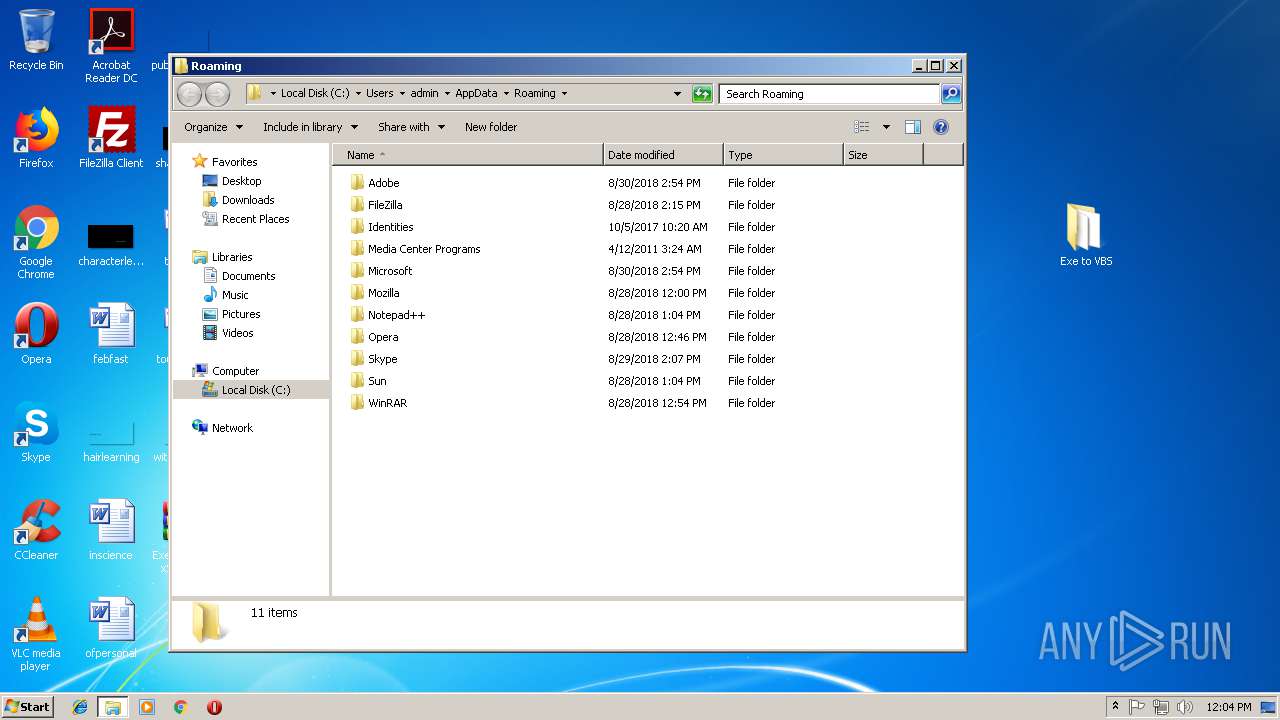
Task: Select Recycle Bin on desktop
Action: (36, 40)
